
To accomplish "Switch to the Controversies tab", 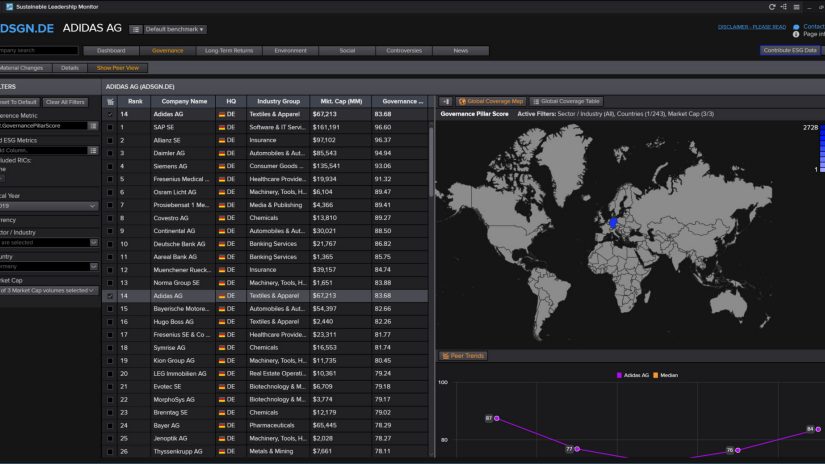I will [404, 51].
